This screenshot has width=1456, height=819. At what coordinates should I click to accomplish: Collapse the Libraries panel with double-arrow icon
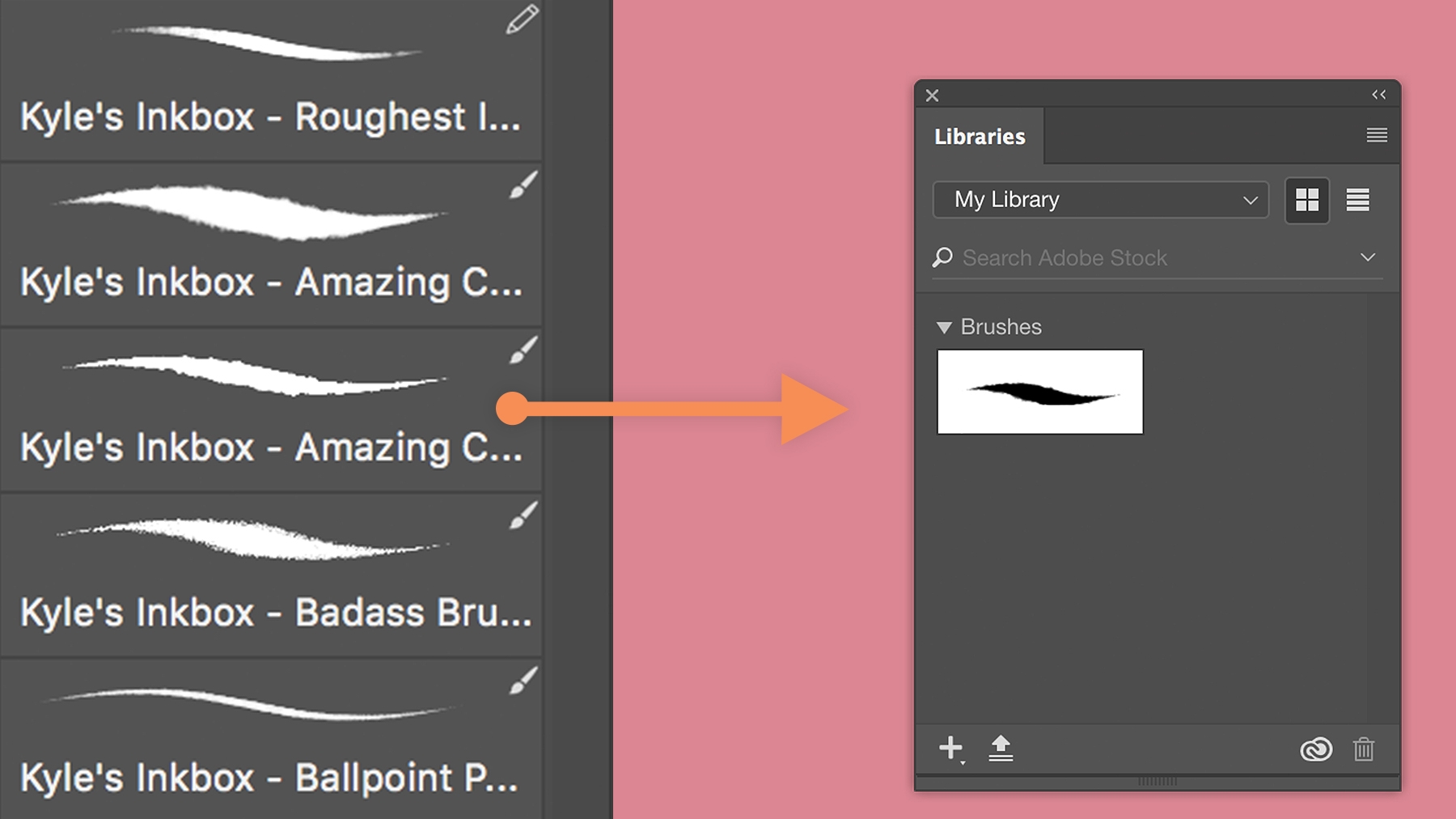pyautogui.click(x=1379, y=95)
